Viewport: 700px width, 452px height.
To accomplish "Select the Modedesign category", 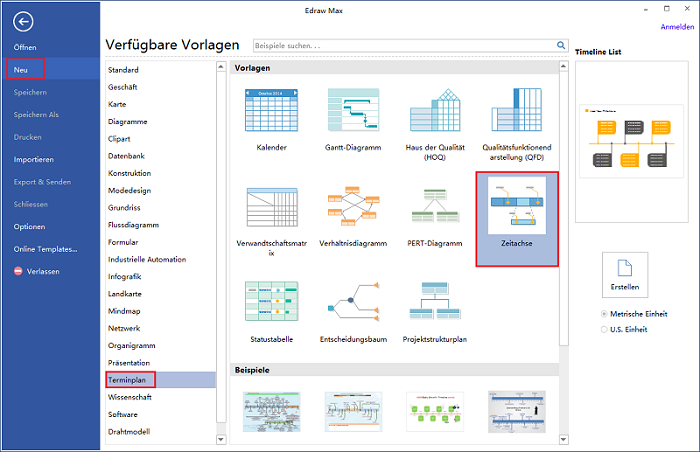I will tap(129, 191).
